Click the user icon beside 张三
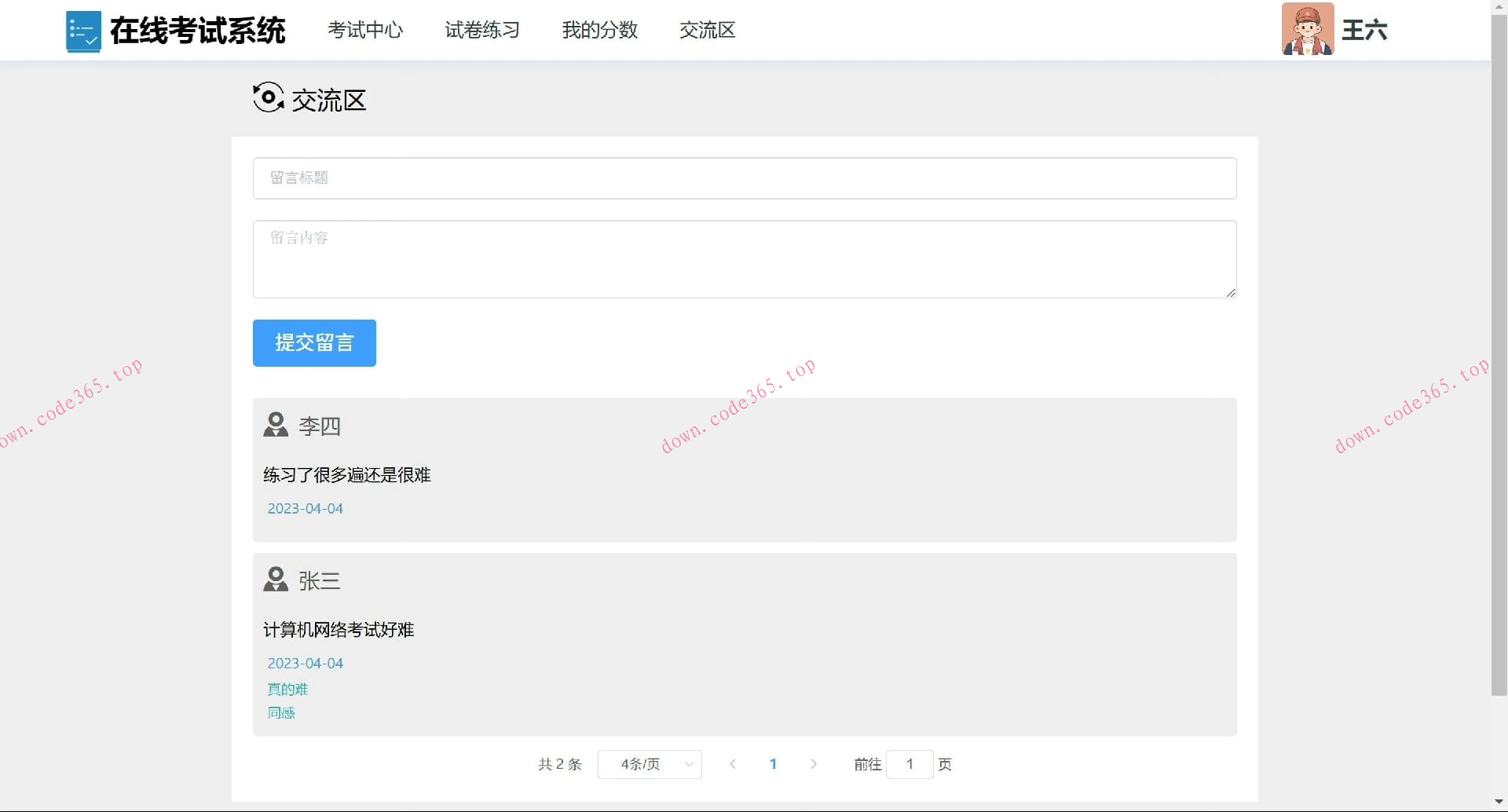This screenshot has height=812, width=1508. tap(275, 579)
